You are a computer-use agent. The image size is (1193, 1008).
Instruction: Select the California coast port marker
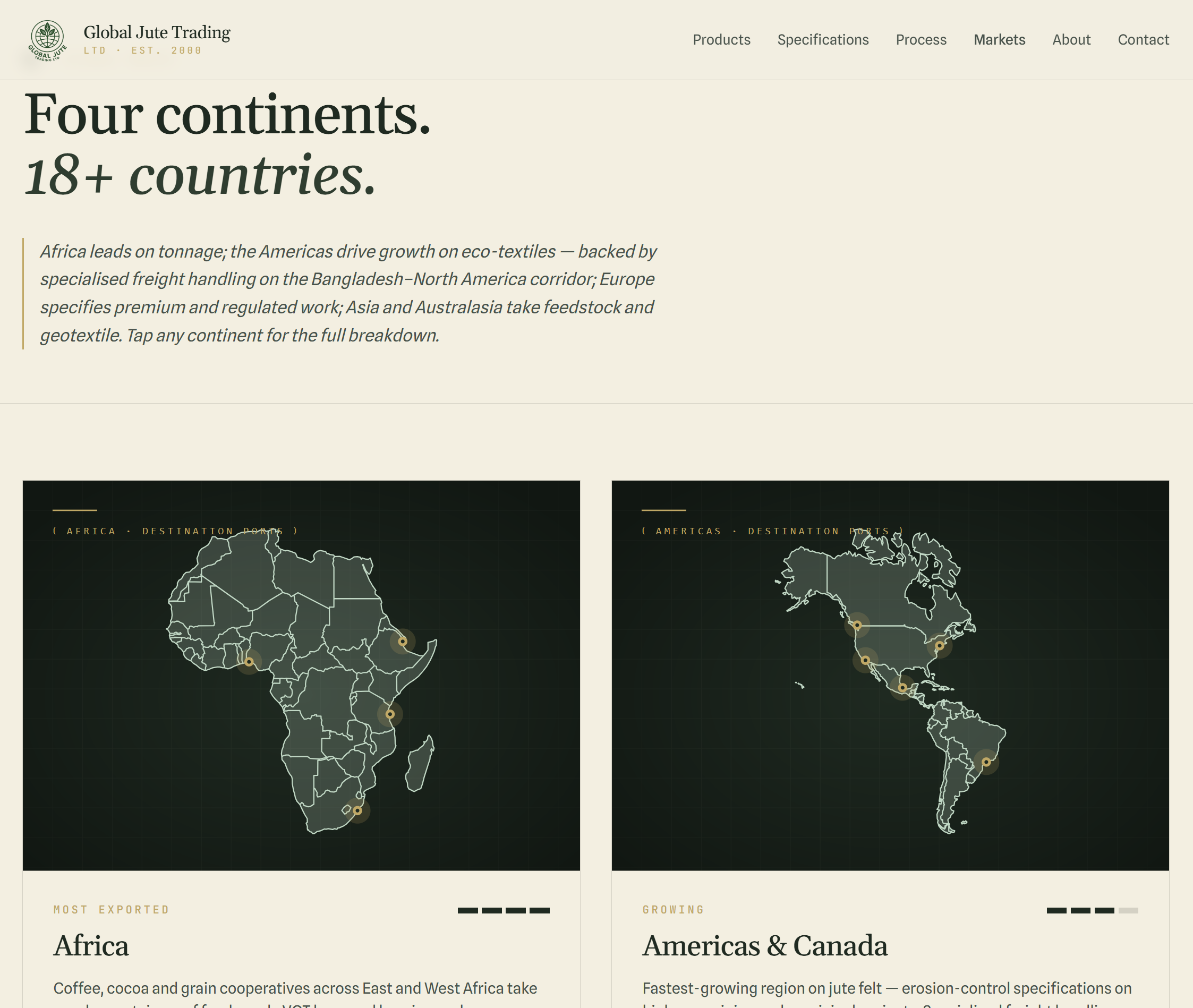(865, 660)
